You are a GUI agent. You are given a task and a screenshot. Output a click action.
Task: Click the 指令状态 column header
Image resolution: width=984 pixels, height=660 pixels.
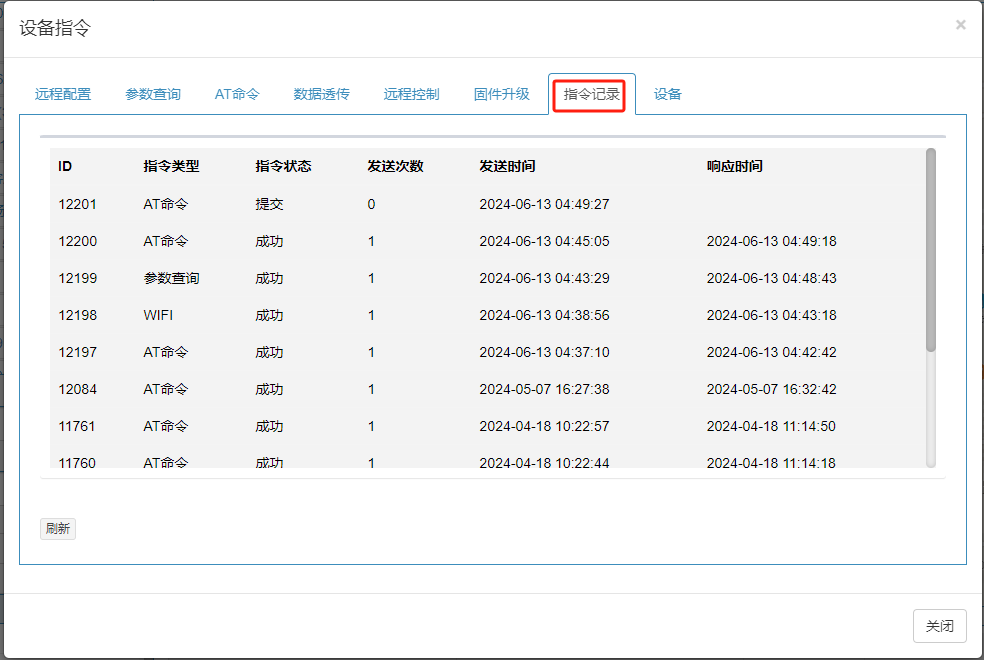(283, 166)
